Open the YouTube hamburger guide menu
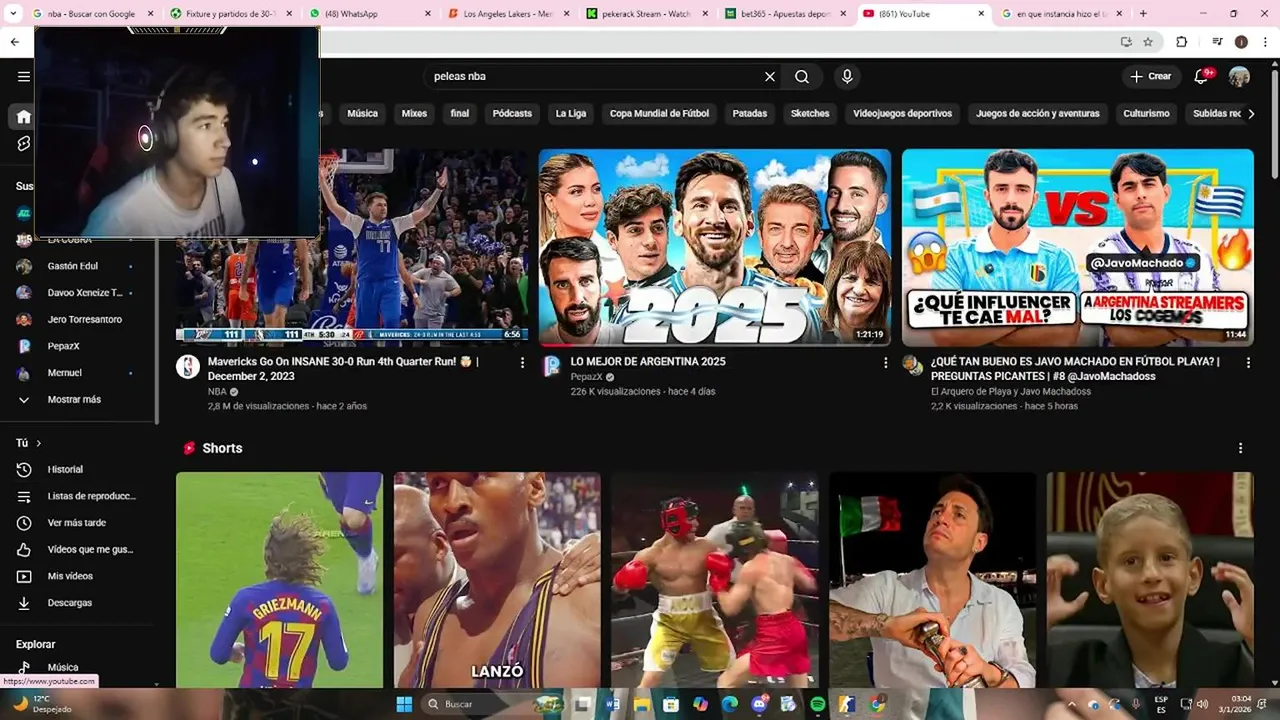 pos(24,76)
